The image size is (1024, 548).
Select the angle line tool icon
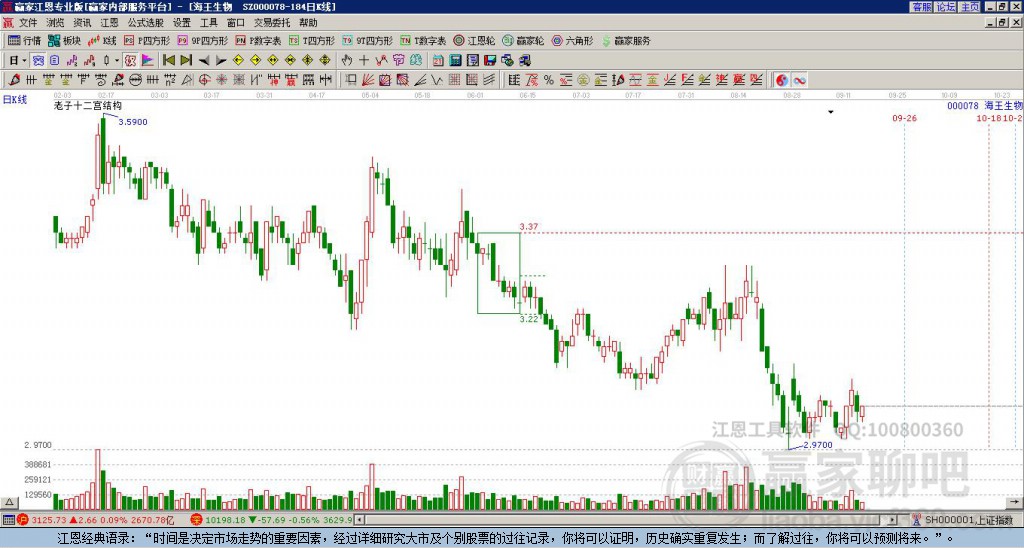tap(420, 80)
